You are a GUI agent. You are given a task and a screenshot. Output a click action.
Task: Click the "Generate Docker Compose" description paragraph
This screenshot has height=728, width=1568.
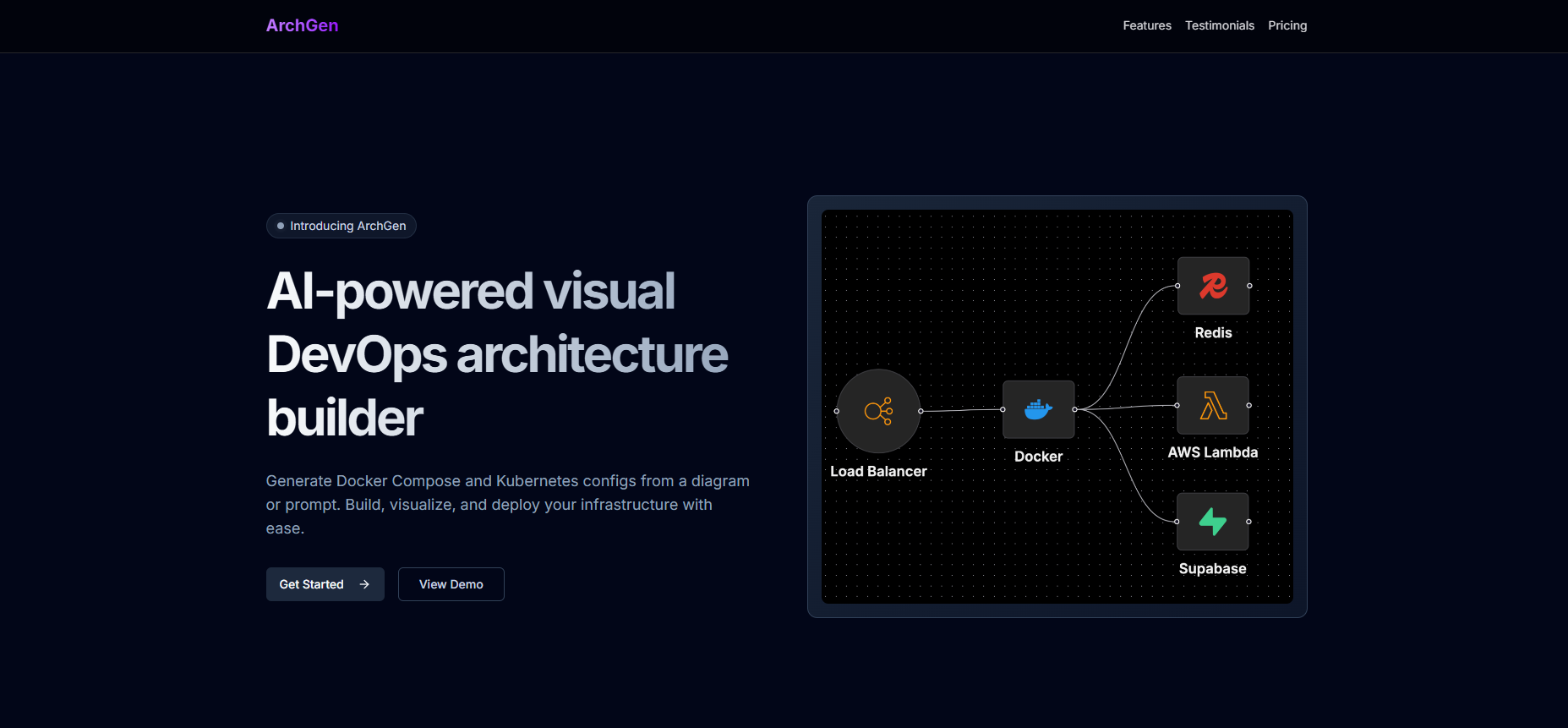point(508,505)
